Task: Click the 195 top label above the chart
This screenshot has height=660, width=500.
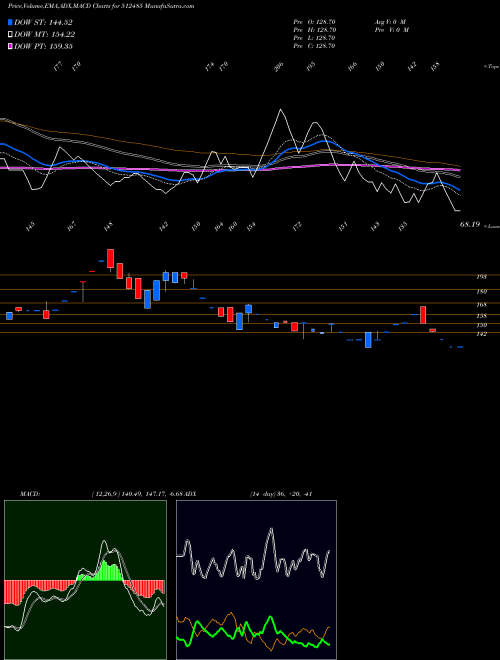Action: click(x=311, y=67)
